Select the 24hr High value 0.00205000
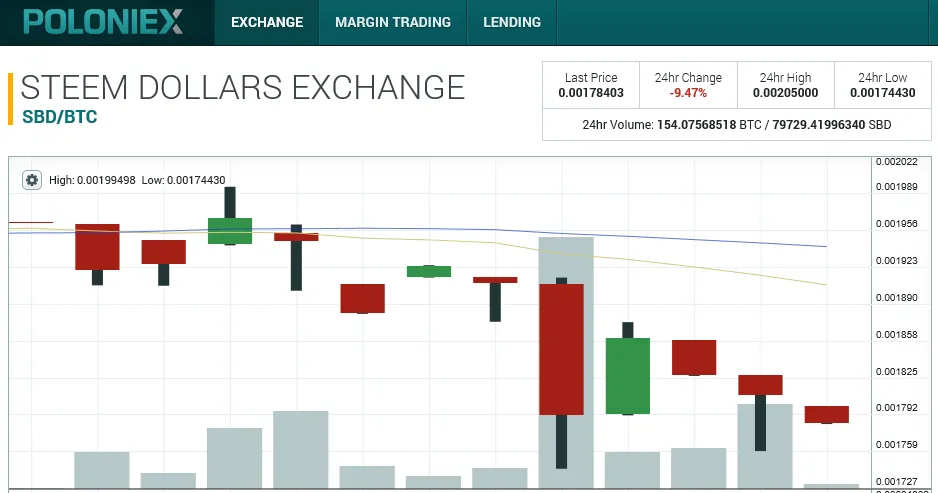 coord(785,93)
